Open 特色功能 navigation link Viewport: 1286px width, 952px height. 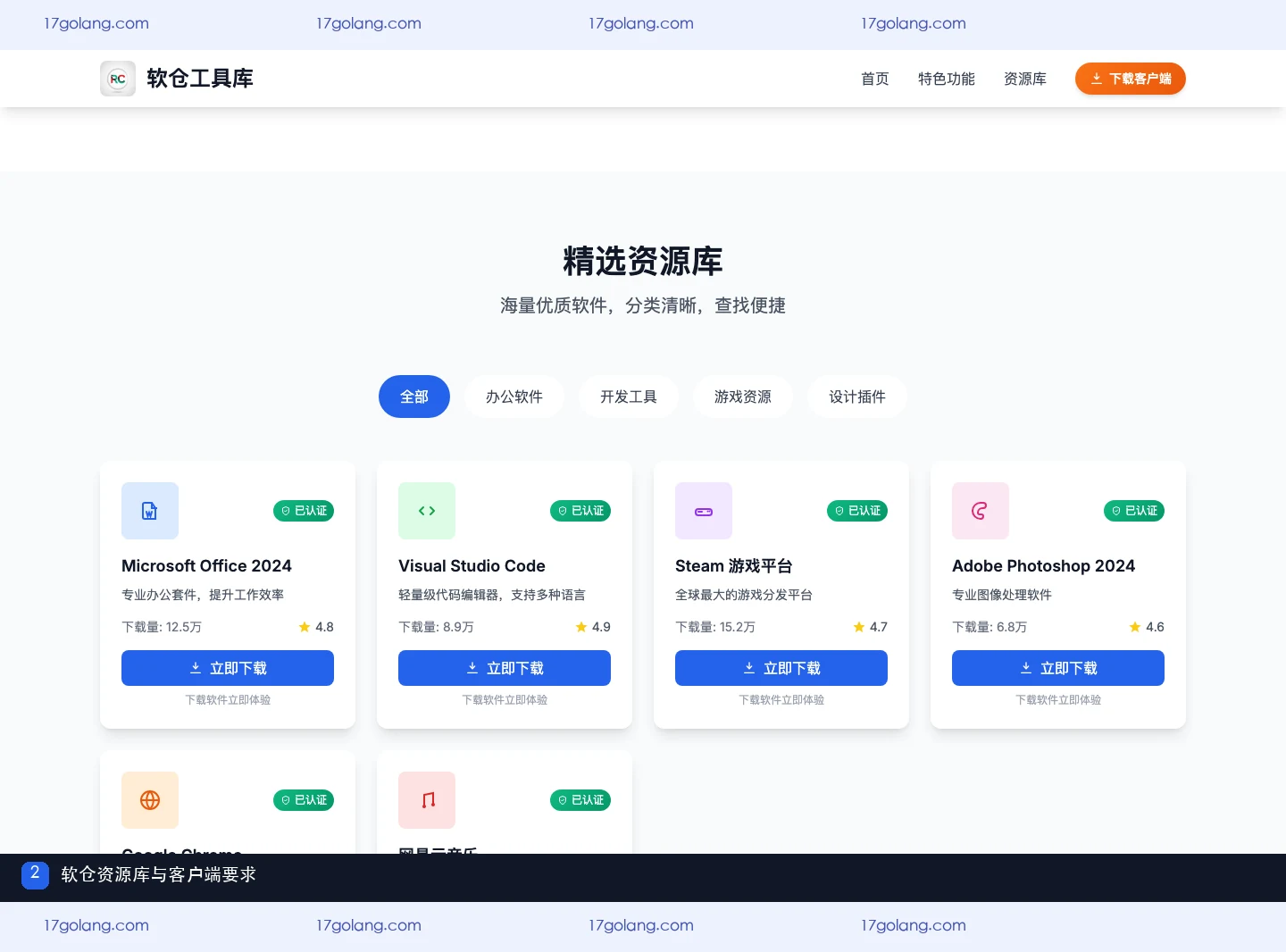[x=947, y=79]
